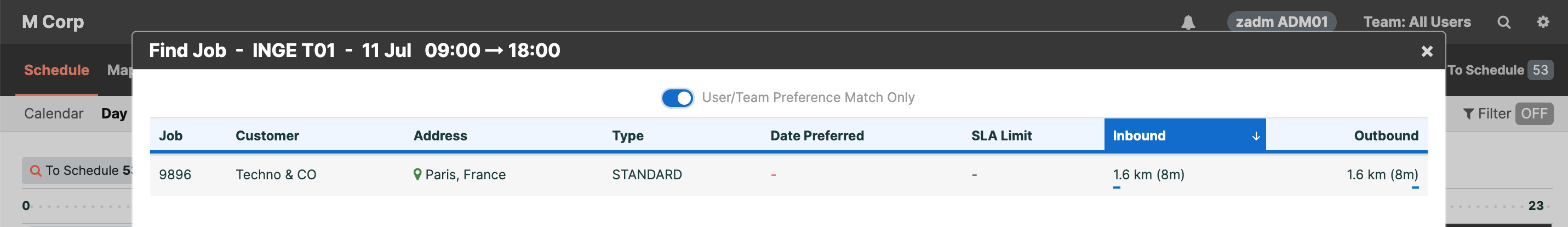The image size is (1568, 227).
Task: Close the Find Job dialog
Action: point(1426,51)
